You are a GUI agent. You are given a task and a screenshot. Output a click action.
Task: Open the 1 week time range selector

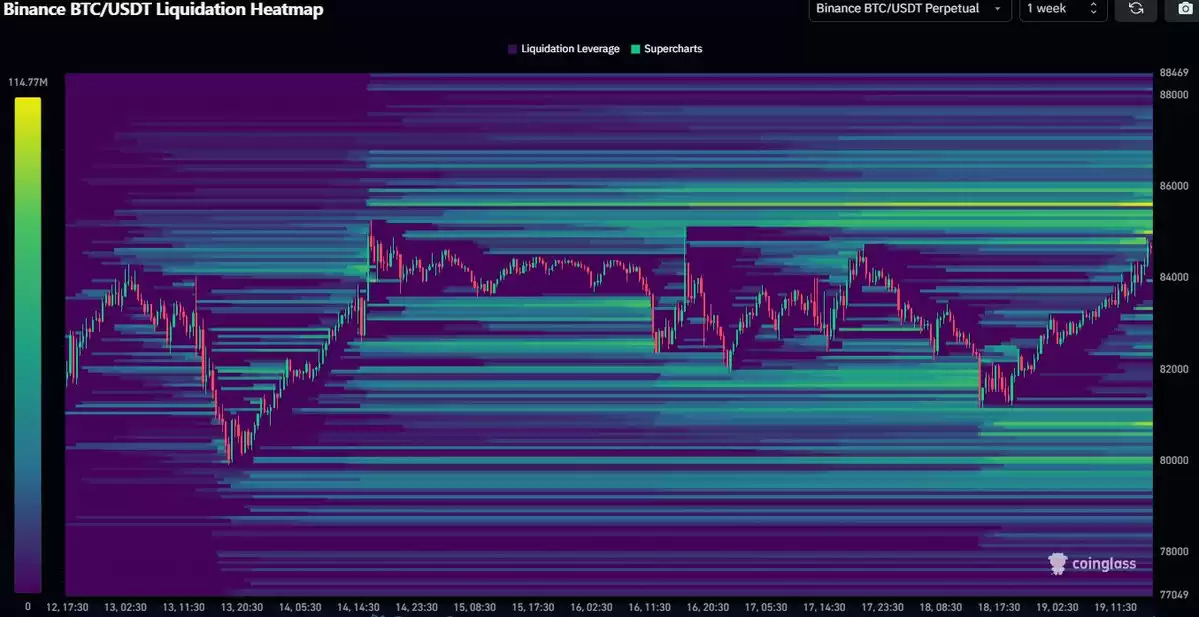point(1063,8)
